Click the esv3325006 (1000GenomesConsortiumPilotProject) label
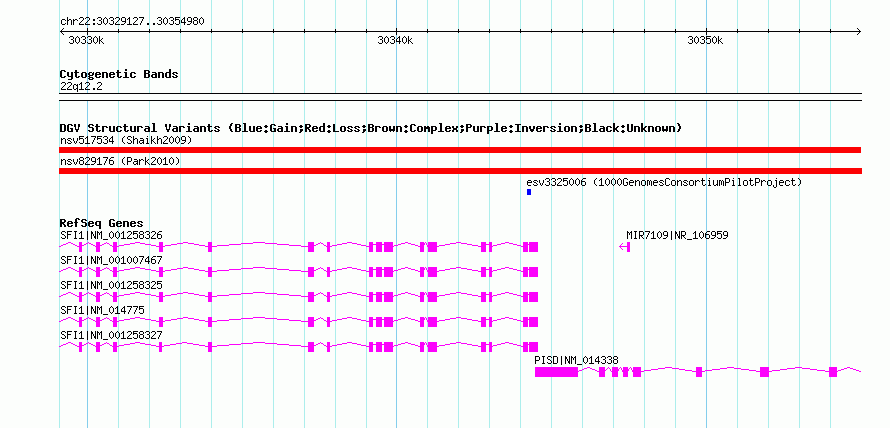890x428 pixels. tap(664, 182)
